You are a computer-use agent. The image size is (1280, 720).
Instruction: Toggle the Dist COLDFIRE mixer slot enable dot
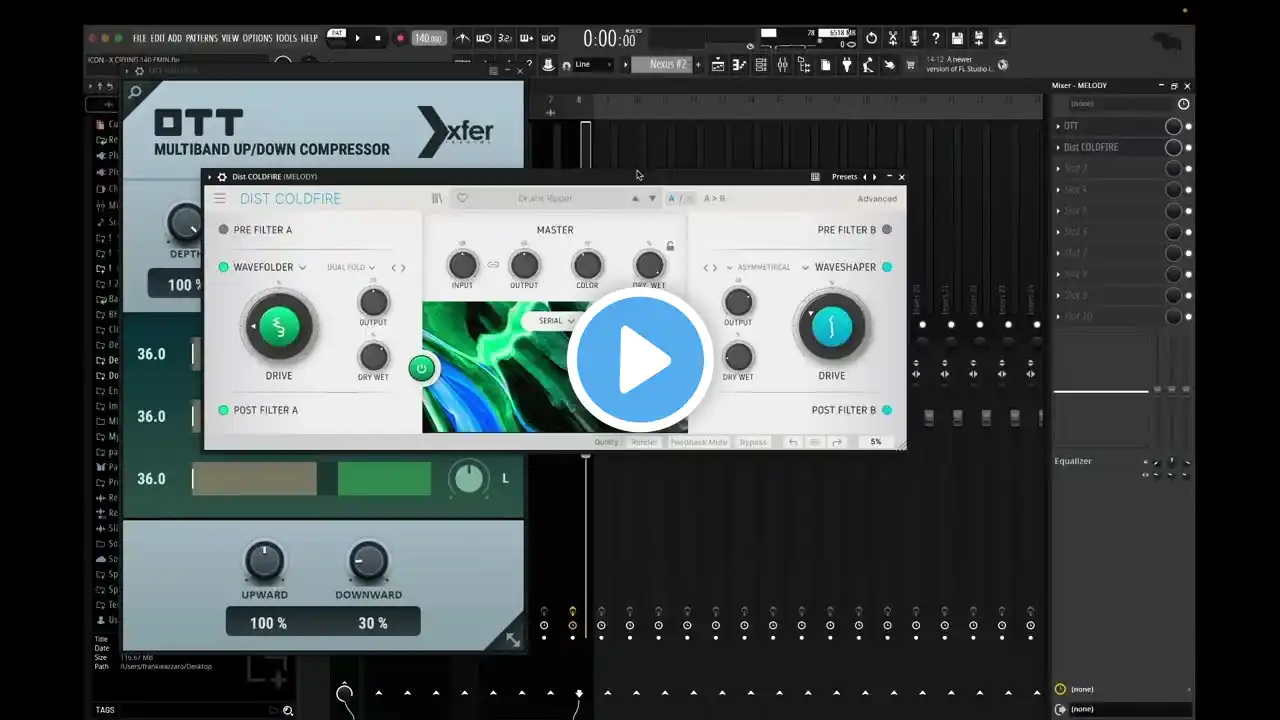[1188, 148]
